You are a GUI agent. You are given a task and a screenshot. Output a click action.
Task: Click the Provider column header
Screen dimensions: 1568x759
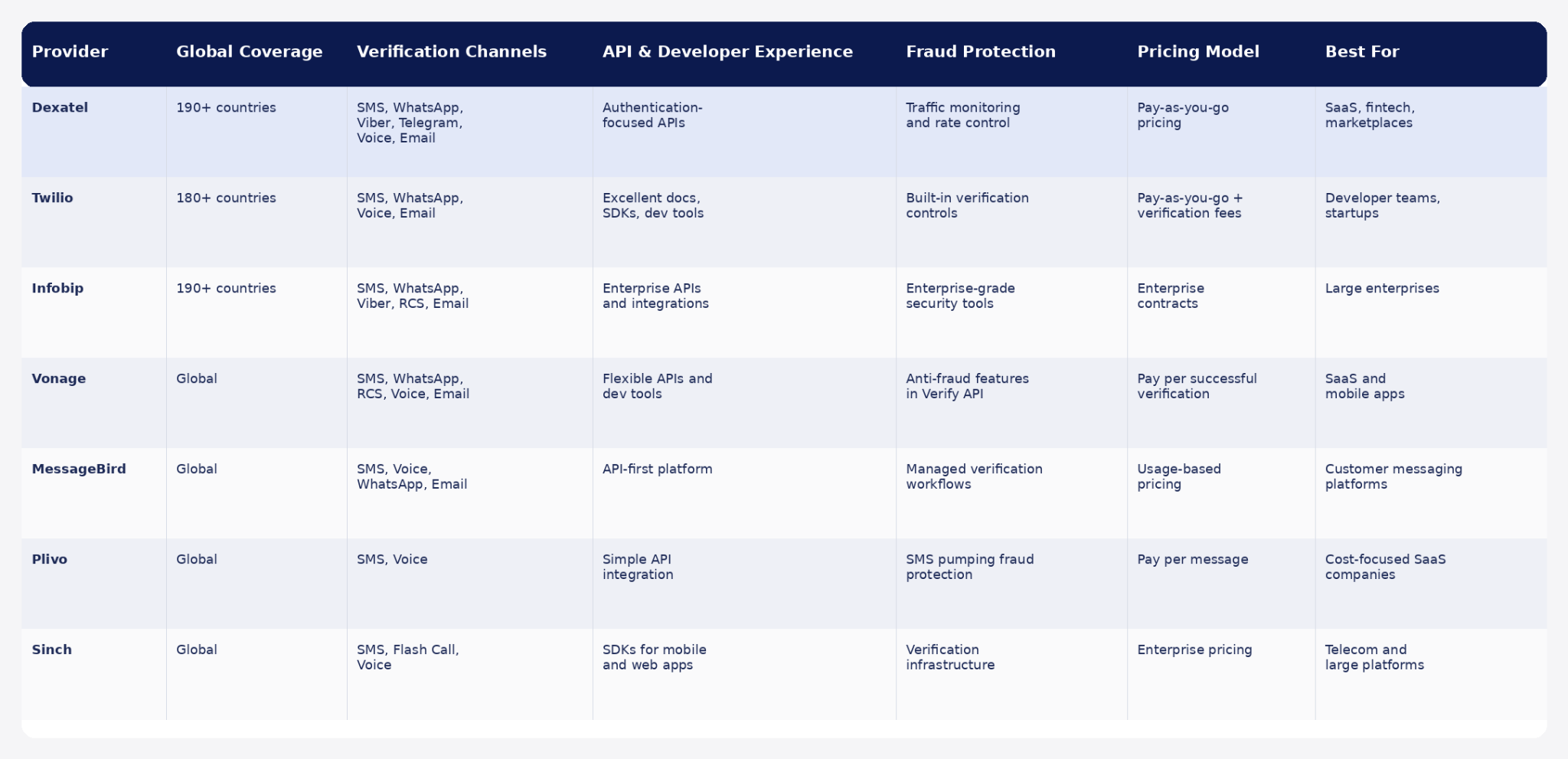tap(70, 51)
